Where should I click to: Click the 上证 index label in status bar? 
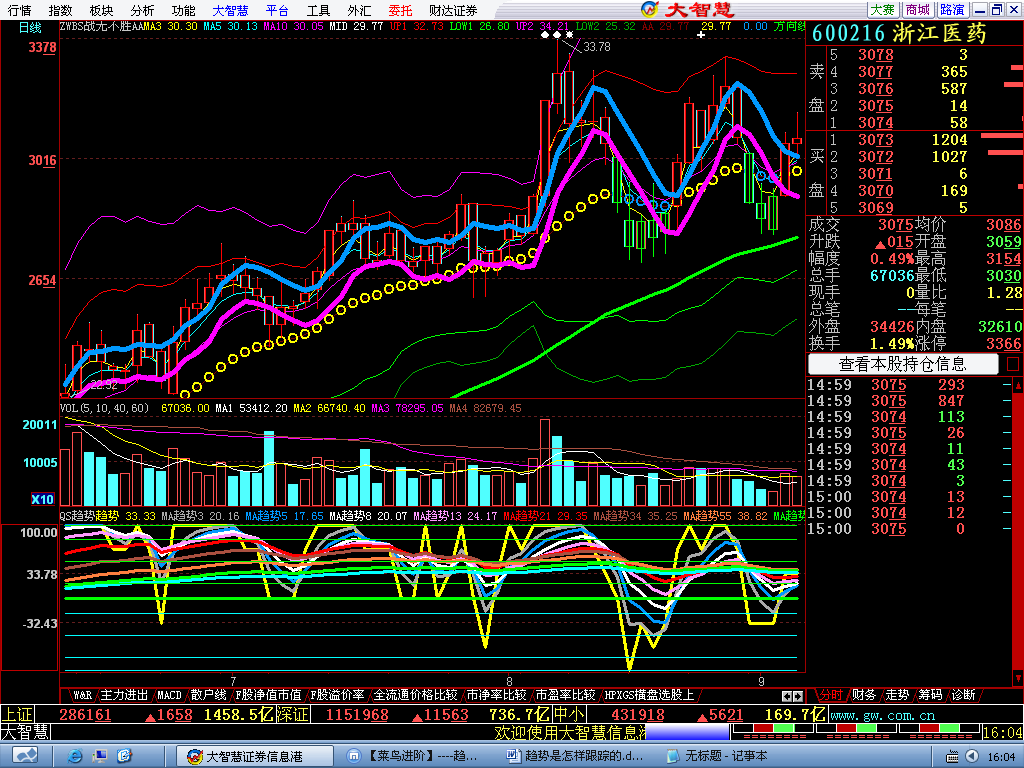pos(17,714)
